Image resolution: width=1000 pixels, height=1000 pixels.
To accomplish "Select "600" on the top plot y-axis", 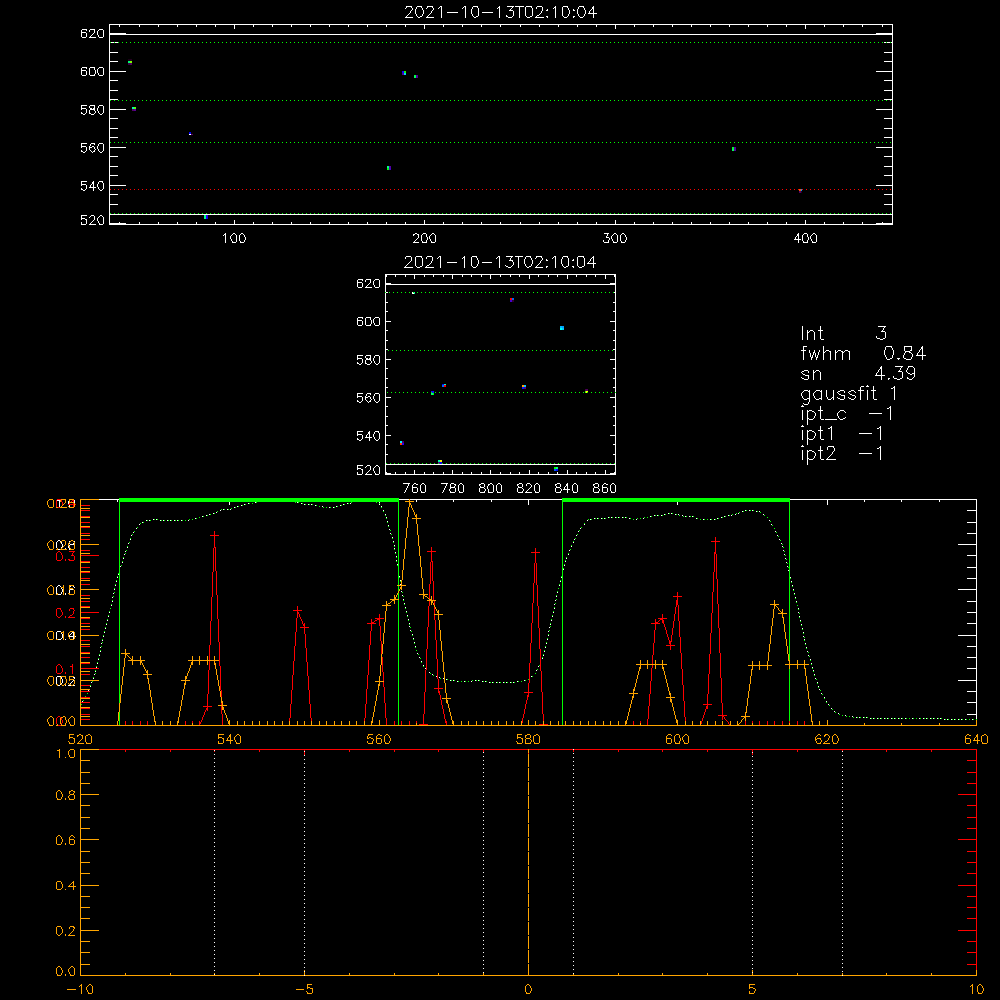I will [x=92, y=71].
